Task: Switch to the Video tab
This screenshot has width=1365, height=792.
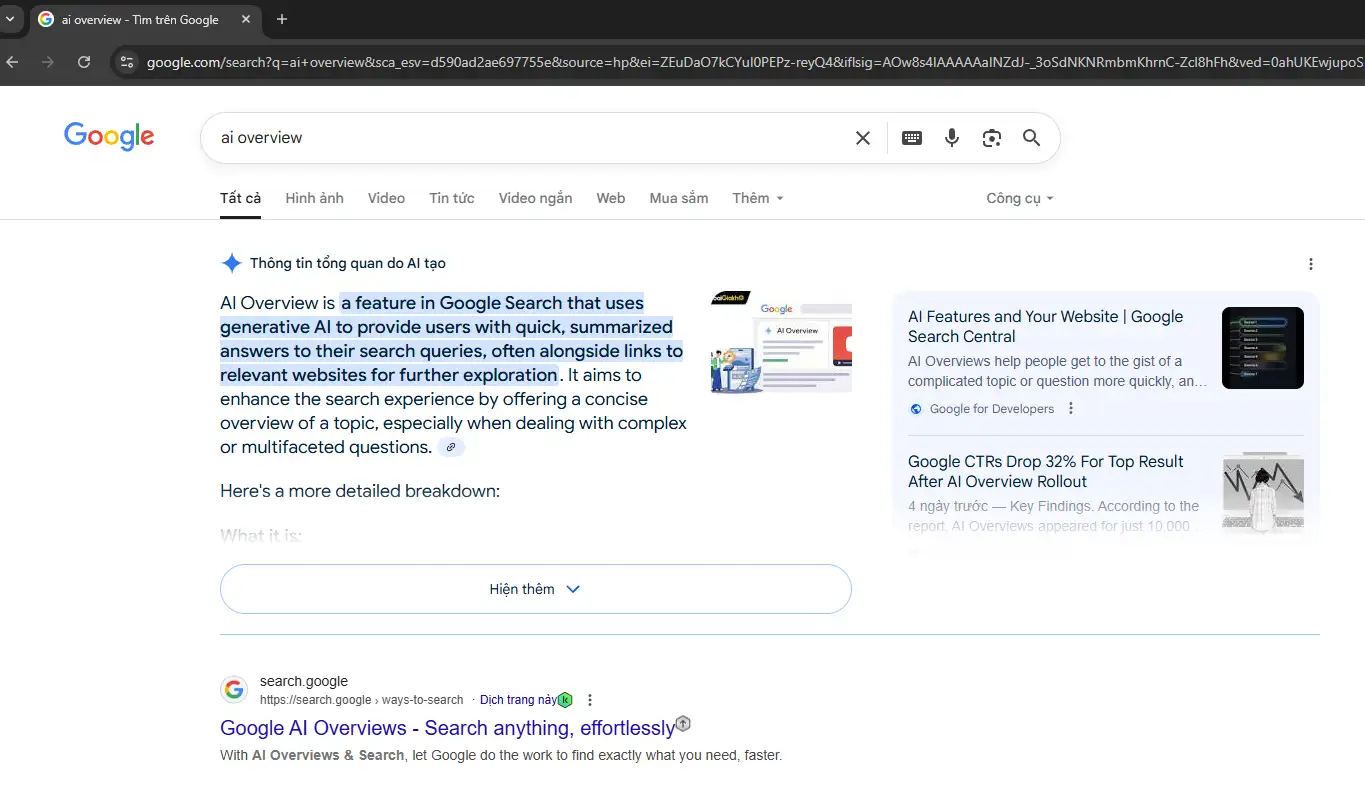Action: 386,198
